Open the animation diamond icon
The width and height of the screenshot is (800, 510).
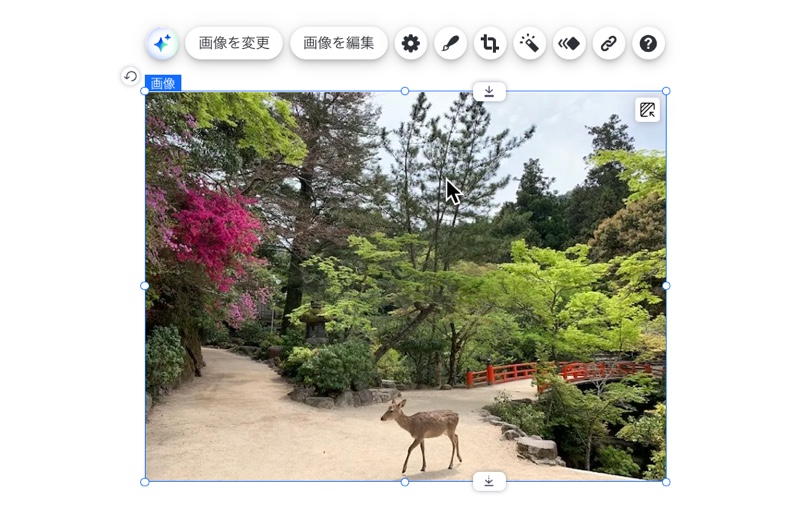[569, 43]
